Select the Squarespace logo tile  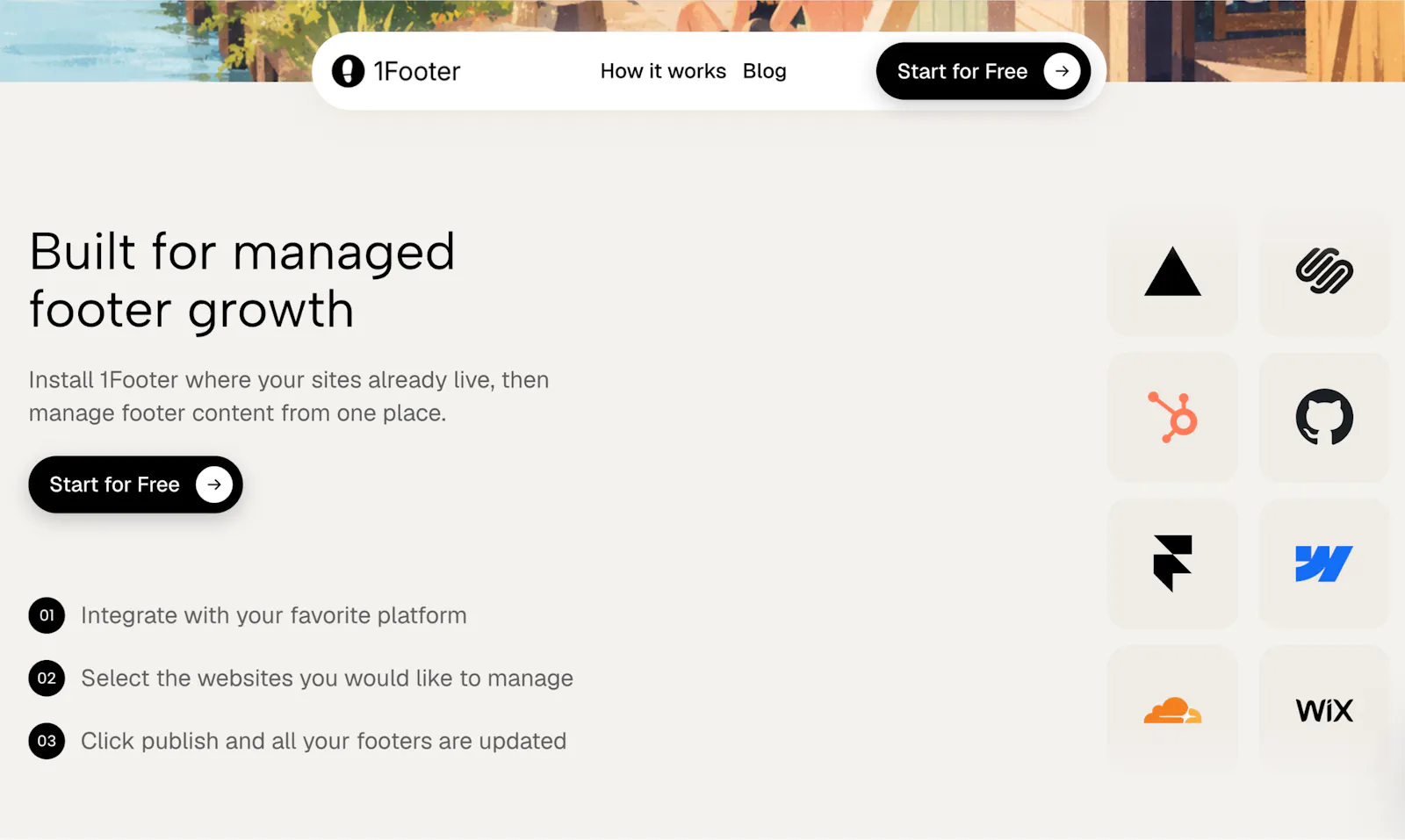[x=1324, y=271]
